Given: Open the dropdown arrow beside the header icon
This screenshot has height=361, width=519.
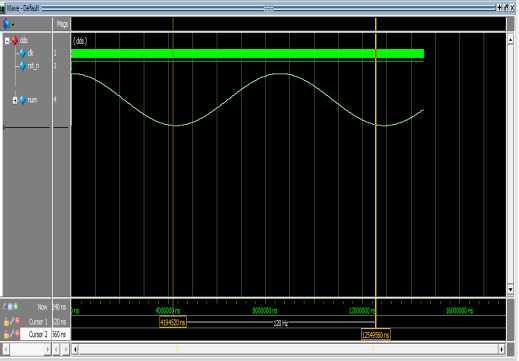Looking at the screenshot, I should pos(13,25).
